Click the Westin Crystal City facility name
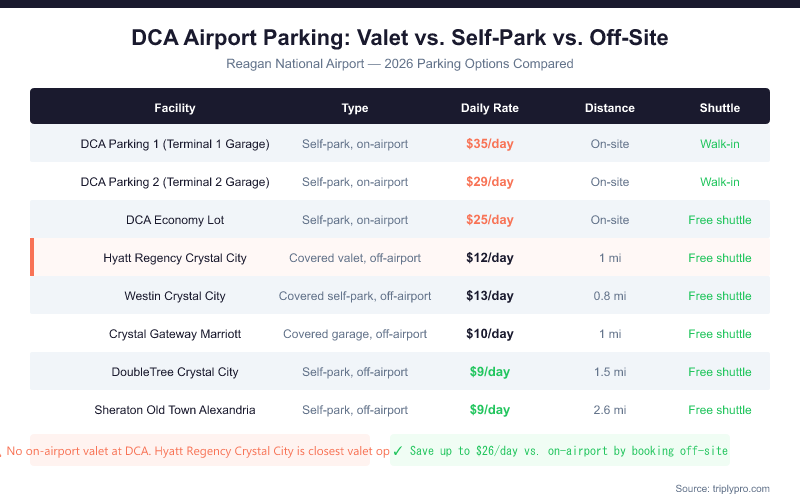 click(175, 296)
